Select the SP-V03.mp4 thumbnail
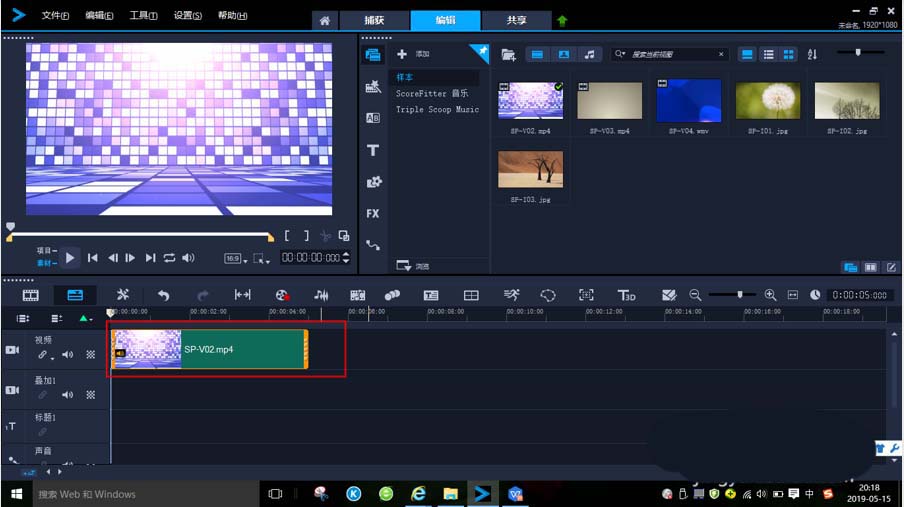This screenshot has width=904, height=507. click(x=609, y=100)
